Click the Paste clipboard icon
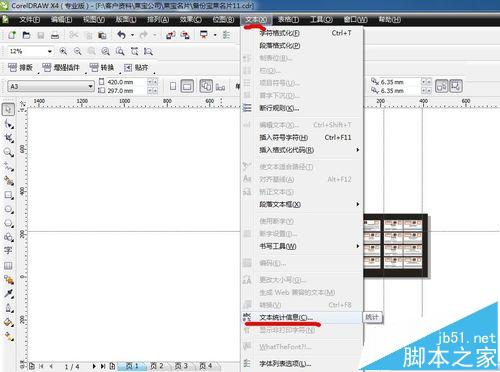The image size is (500, 372). [x=102, y=35]
